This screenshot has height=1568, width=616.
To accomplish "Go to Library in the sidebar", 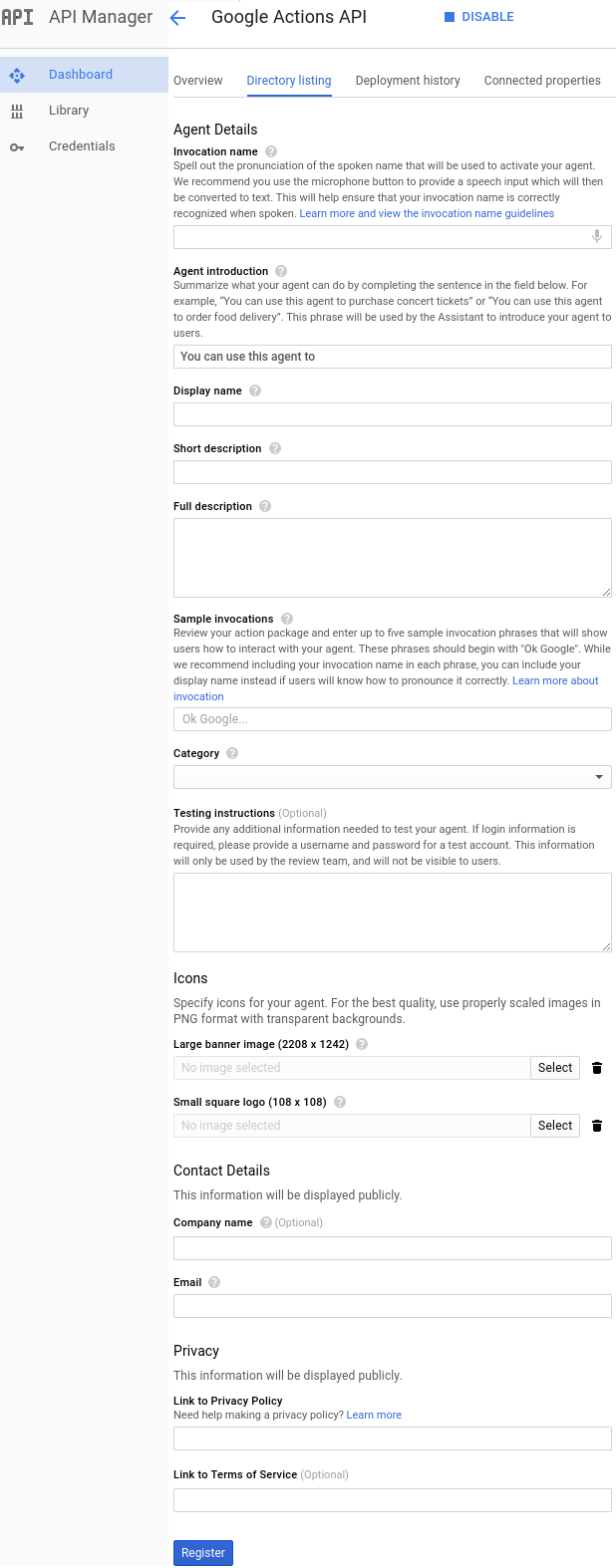I will [84, 111].
